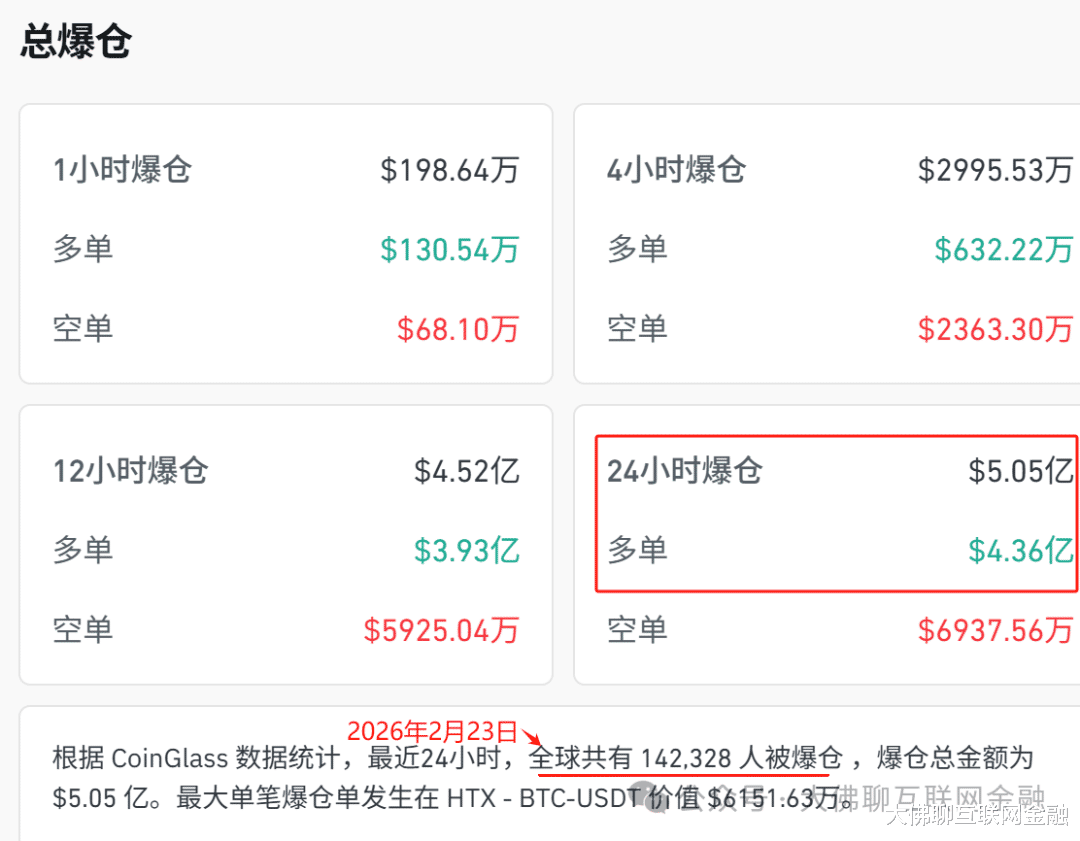Click the 12-hour short value $5925.04万
The height and width of the screenshot is (841, 1080).
[x=441, y=630]
